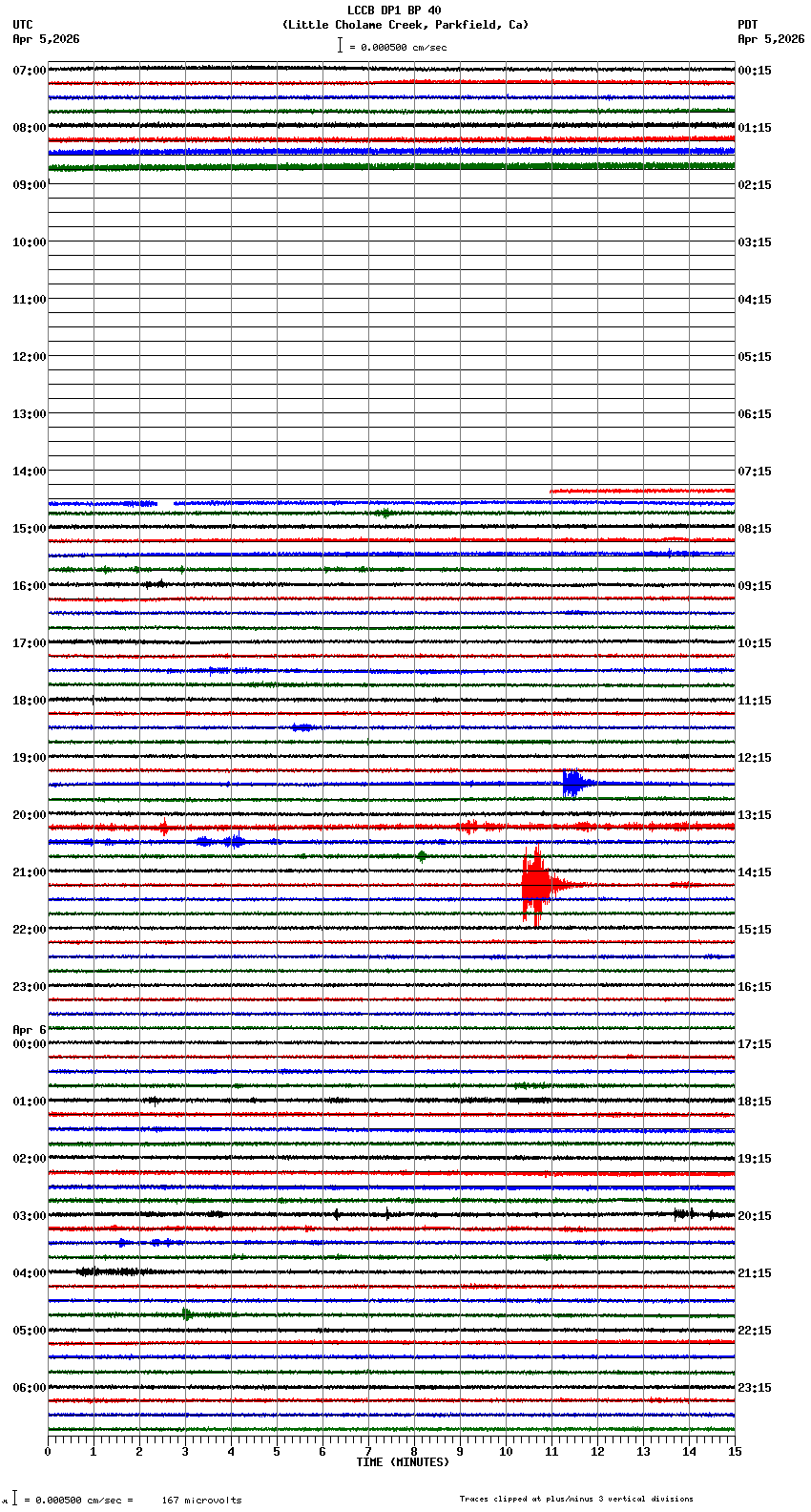
Task: Click the black burst at minute 14 on 03:00 trace
Action: pos(684,1214)
